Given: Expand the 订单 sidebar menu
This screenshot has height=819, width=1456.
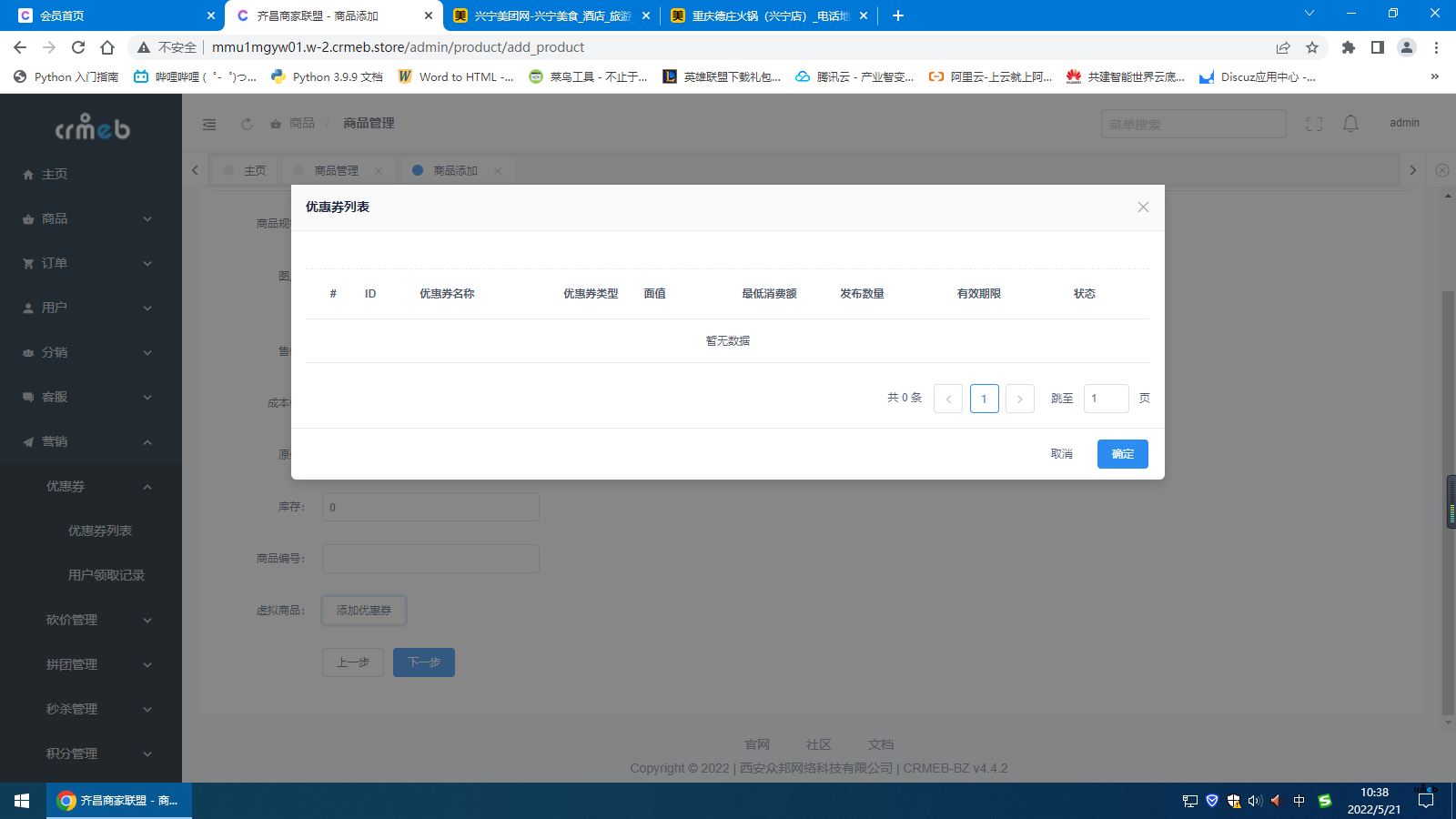Looking at the screenshot, I should [x=91, y=263].
